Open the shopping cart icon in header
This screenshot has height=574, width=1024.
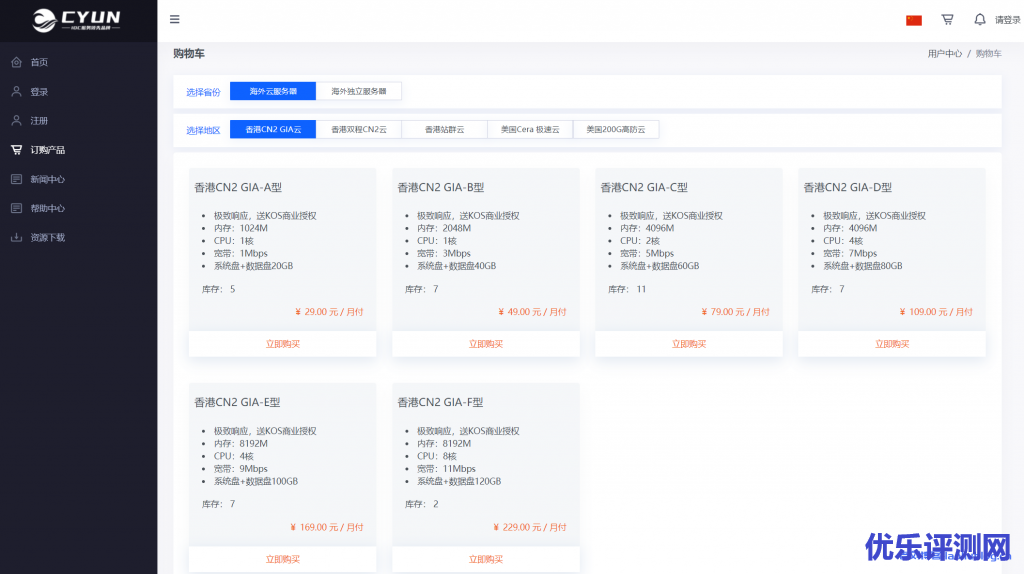[x=947, y=19]
